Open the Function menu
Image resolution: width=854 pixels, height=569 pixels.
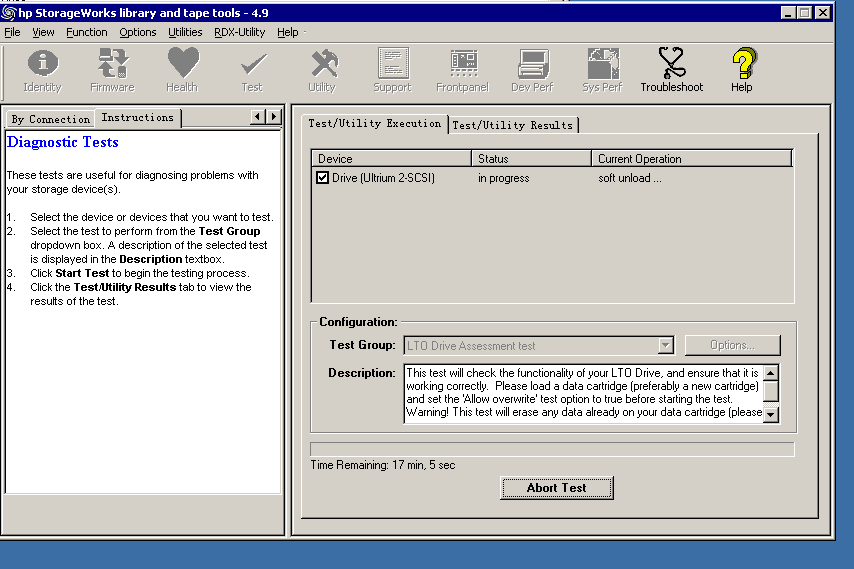point(87,32)
